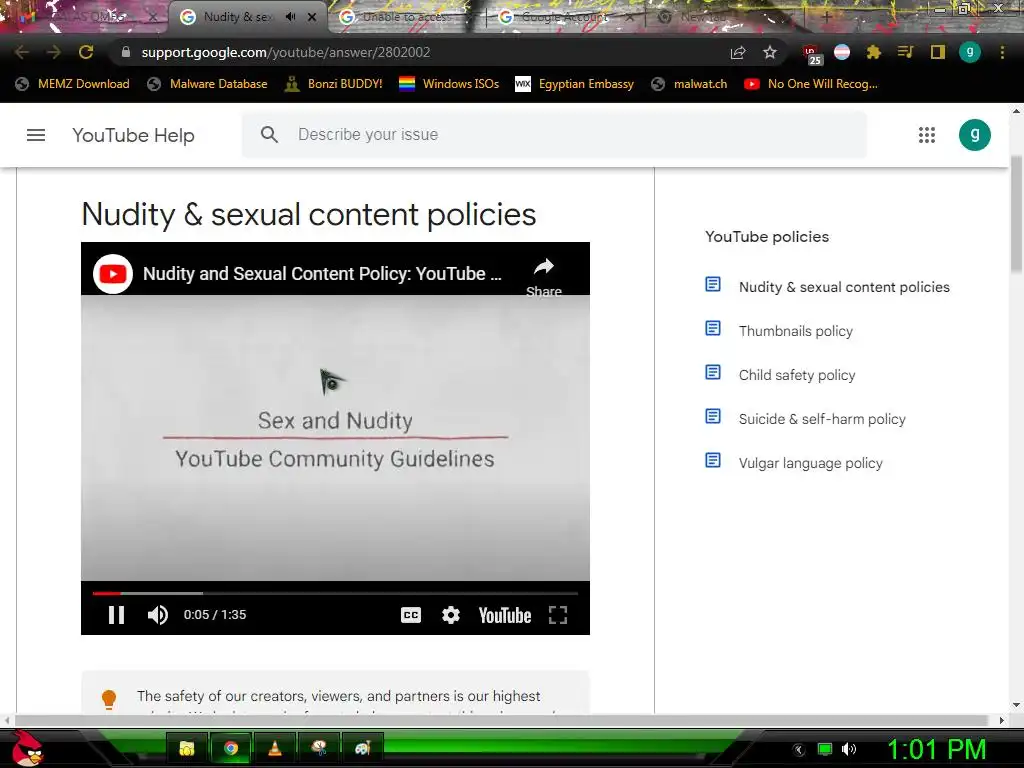Open the media control icon in the toolbar

pos(905,52)
